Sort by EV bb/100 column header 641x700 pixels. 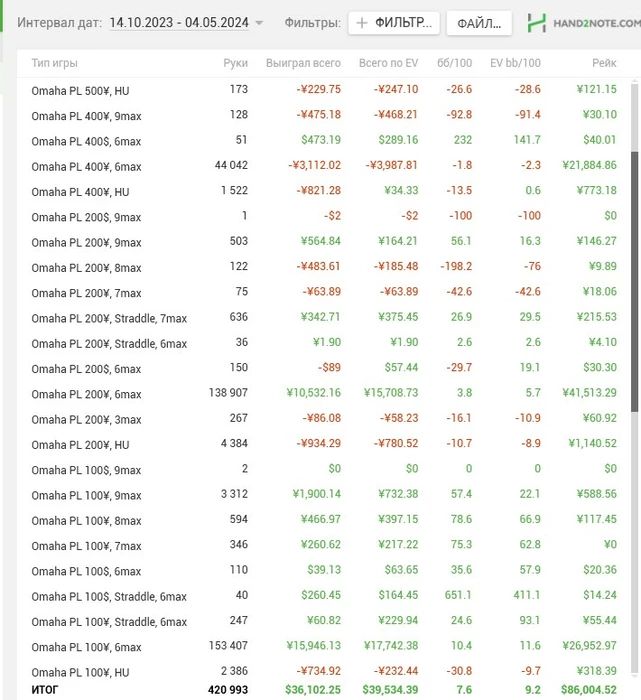[x=515, y=63]
